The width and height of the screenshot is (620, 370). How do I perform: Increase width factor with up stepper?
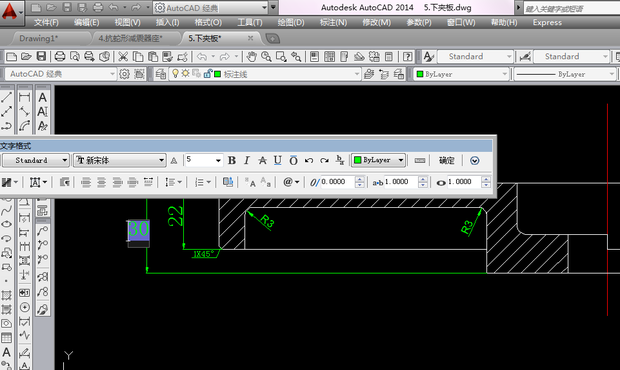[x=486, y=179]
